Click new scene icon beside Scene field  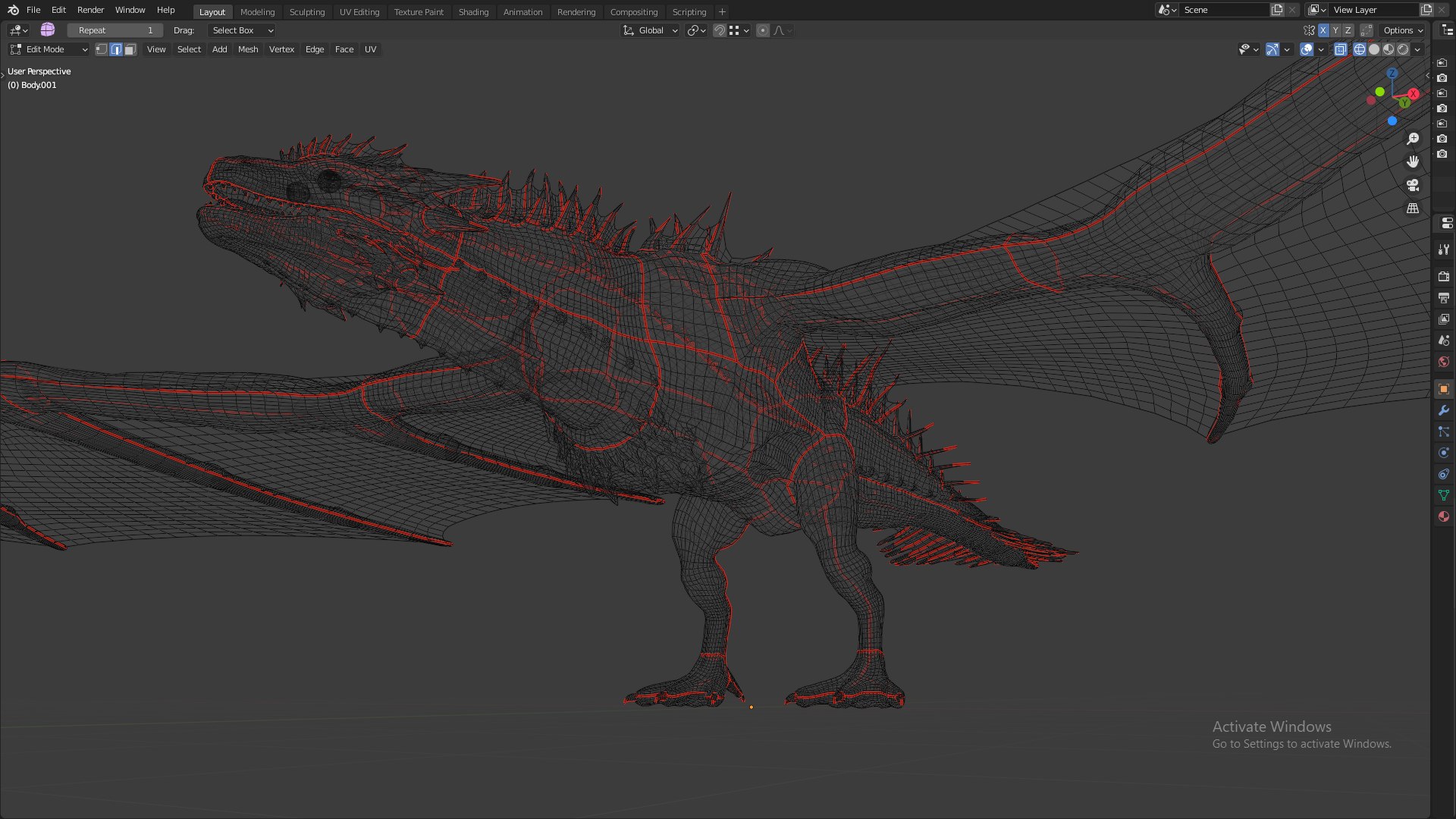[x=1278, y=10]
